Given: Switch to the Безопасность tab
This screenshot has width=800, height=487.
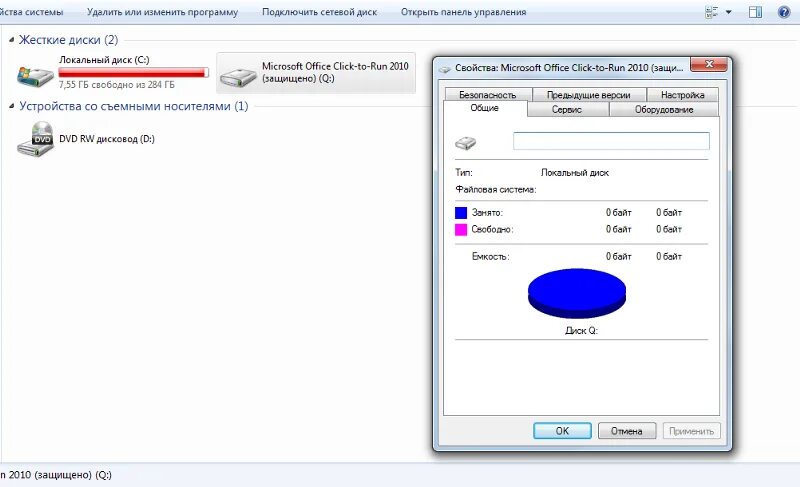Looking at the screenshot, I should coord(488,95).
